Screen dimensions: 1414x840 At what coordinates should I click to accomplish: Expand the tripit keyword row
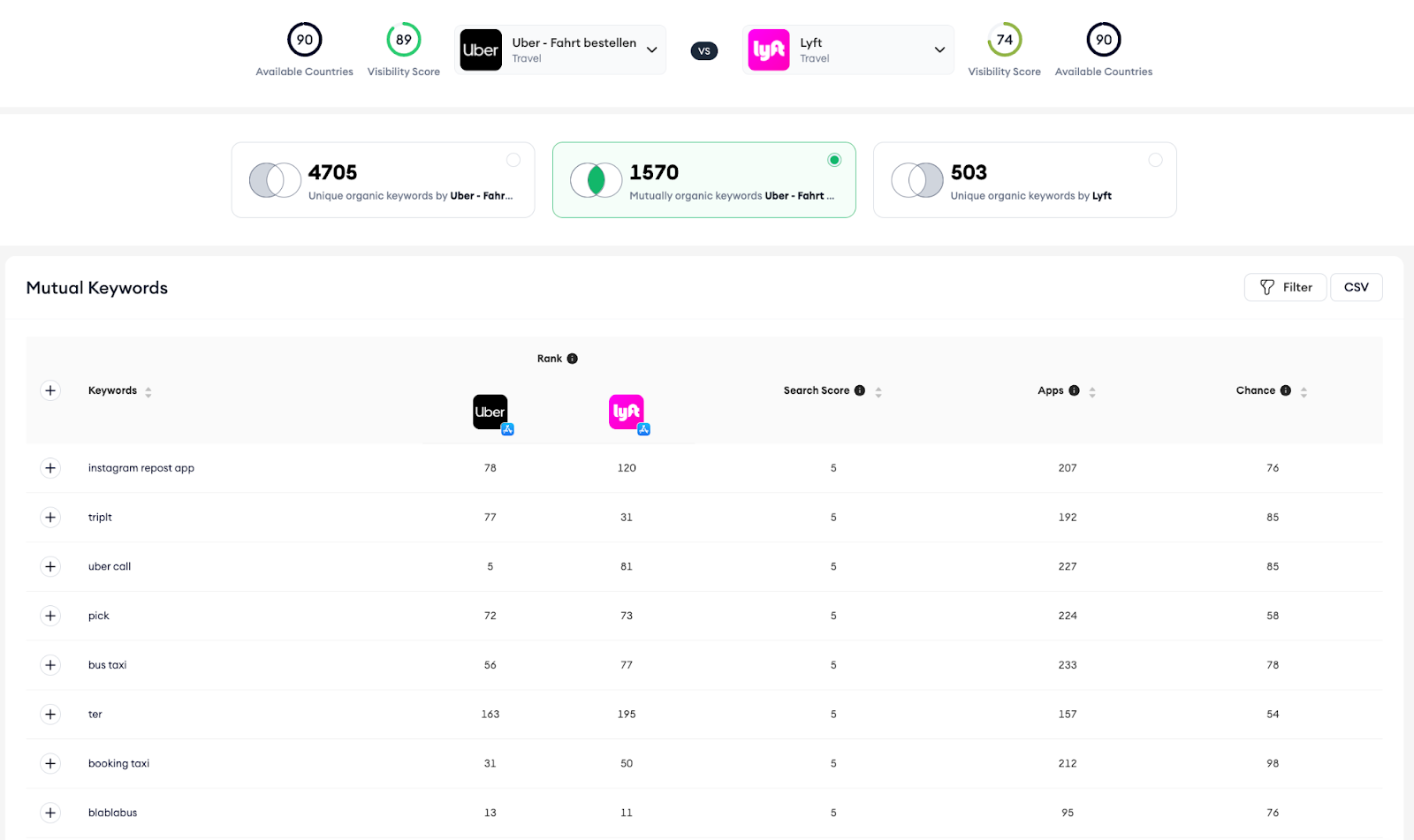50,518
